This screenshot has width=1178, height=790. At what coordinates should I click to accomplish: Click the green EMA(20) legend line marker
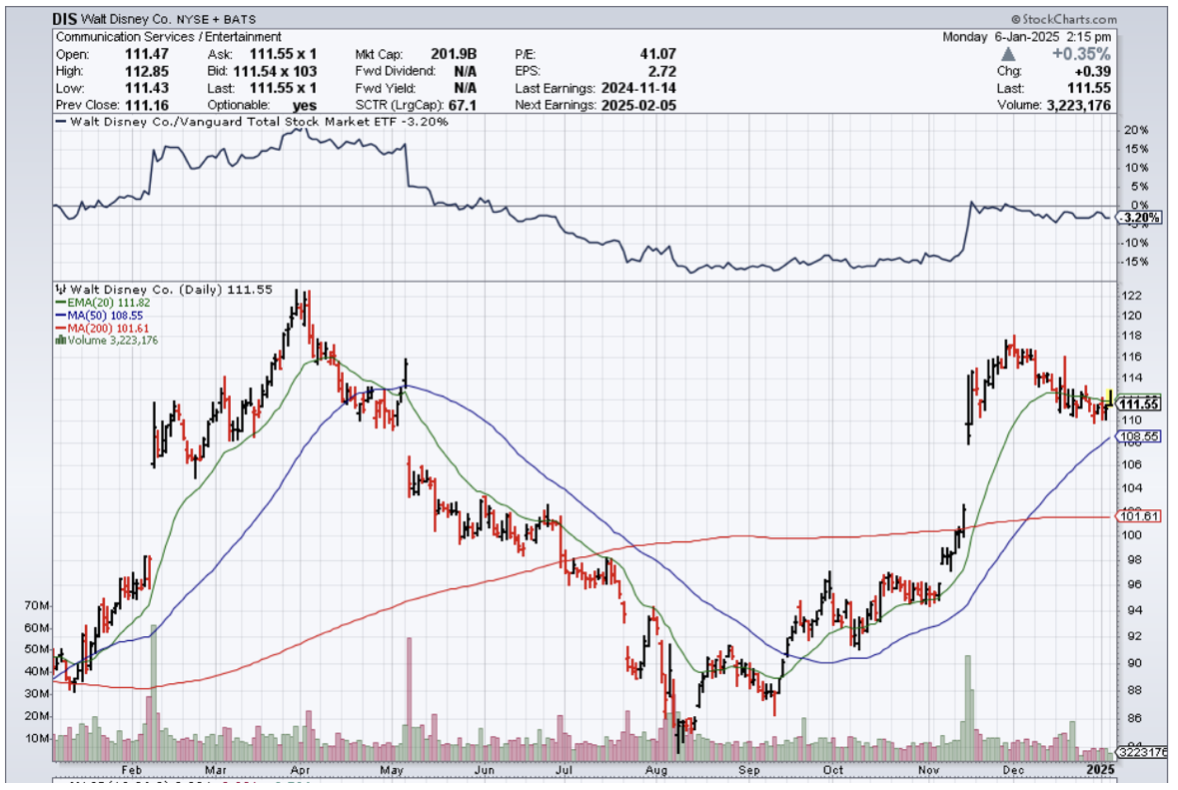(58, 302)
